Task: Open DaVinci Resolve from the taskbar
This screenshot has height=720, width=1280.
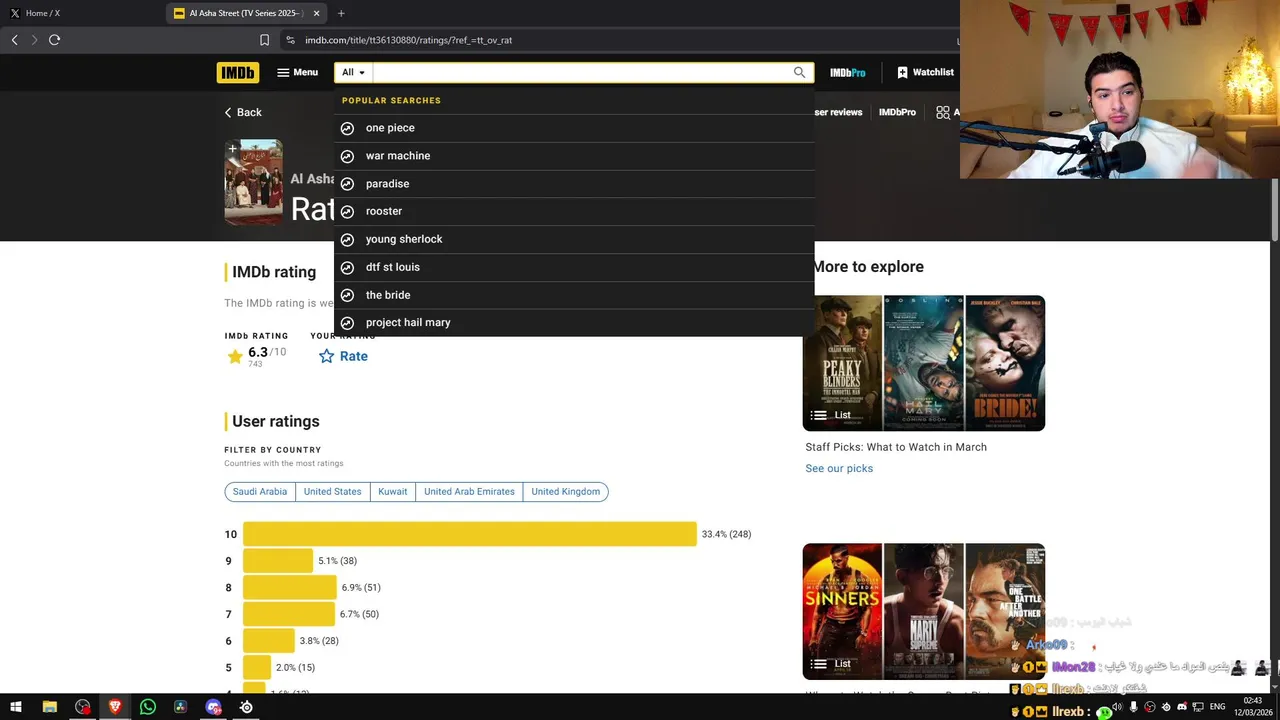Action: tap(180, 707)
